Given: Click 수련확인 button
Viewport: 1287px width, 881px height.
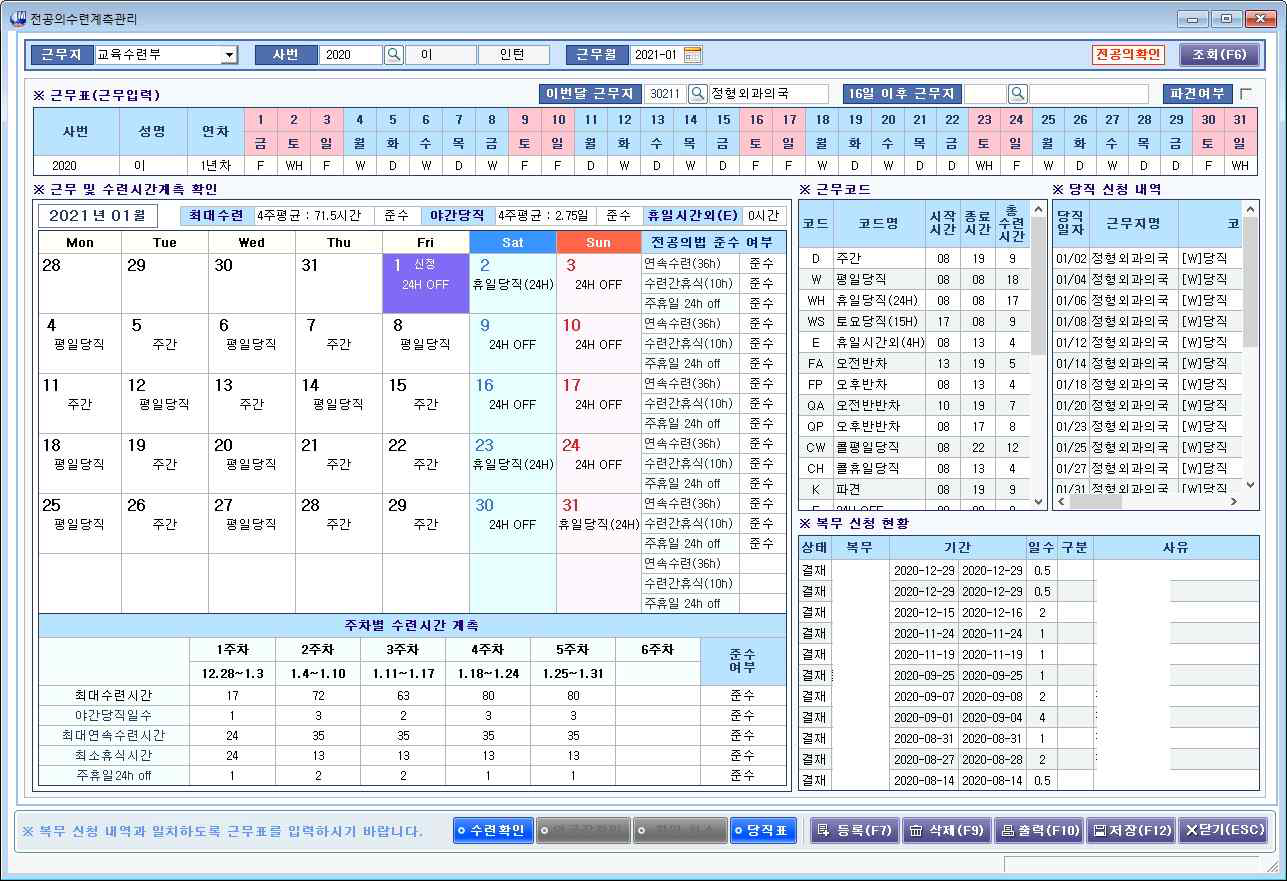Looking at the screenshot, I should pyautogui.click(x=492, y=830).
